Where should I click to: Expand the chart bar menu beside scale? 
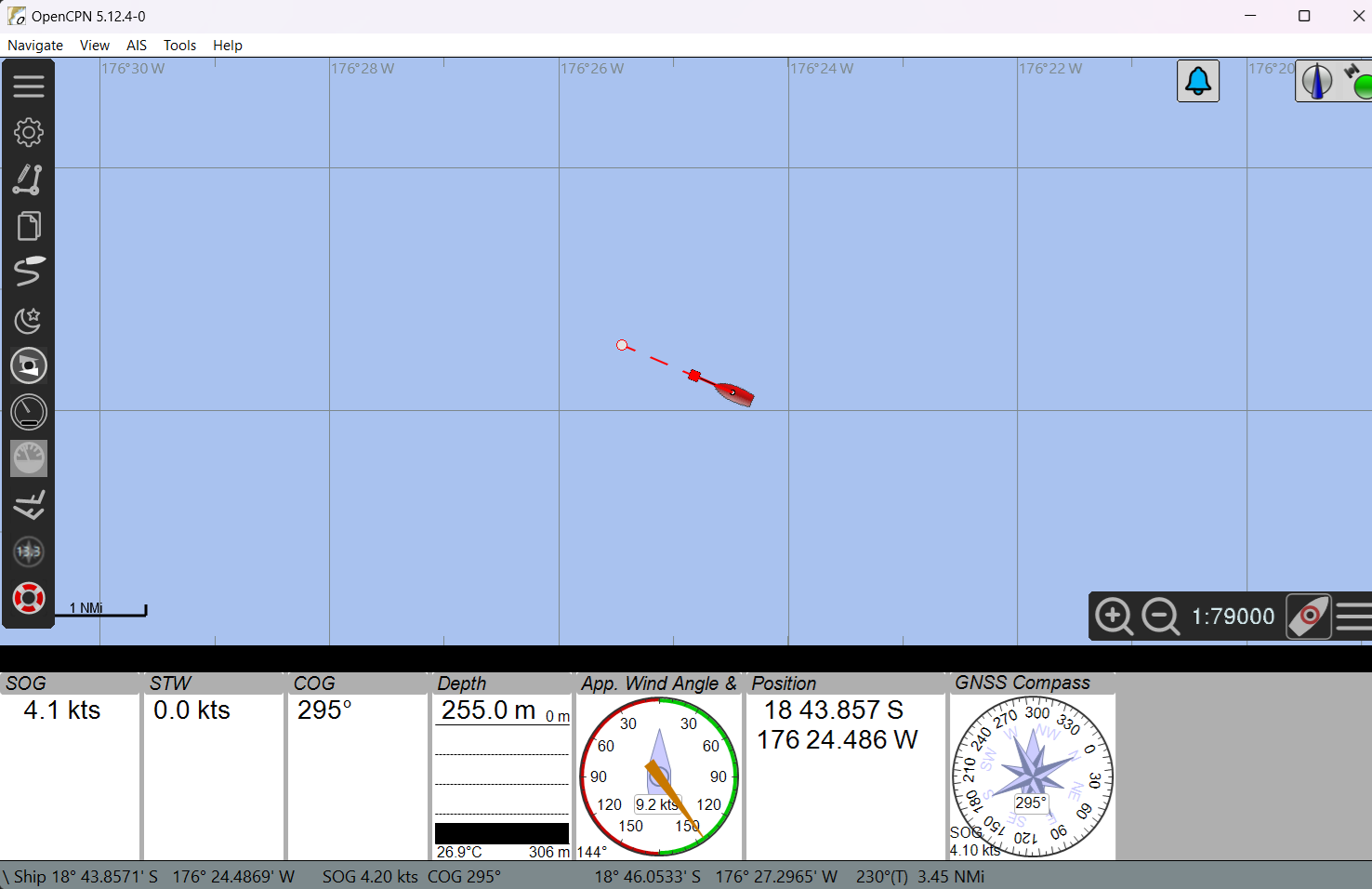click(1353, 616)
